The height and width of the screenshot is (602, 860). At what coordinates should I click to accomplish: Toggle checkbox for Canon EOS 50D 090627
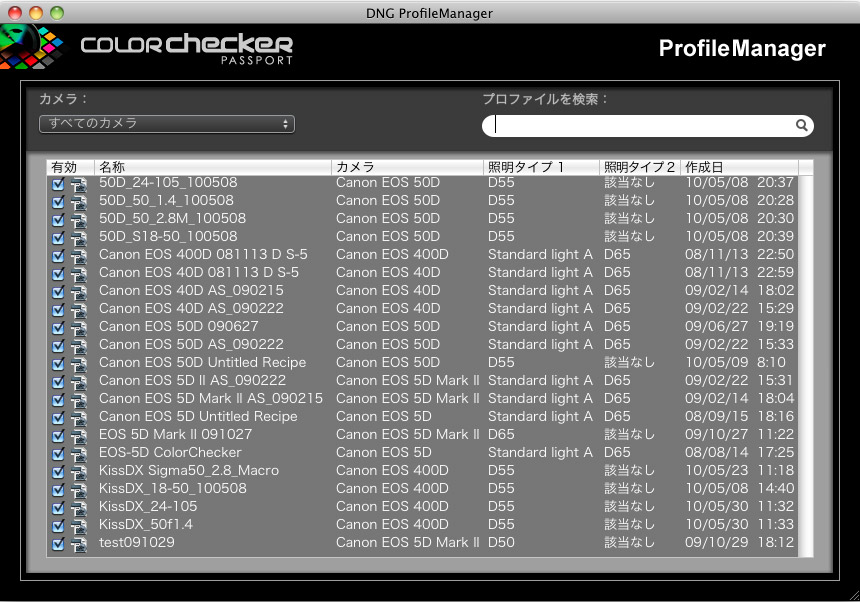[x=58, y=328]
